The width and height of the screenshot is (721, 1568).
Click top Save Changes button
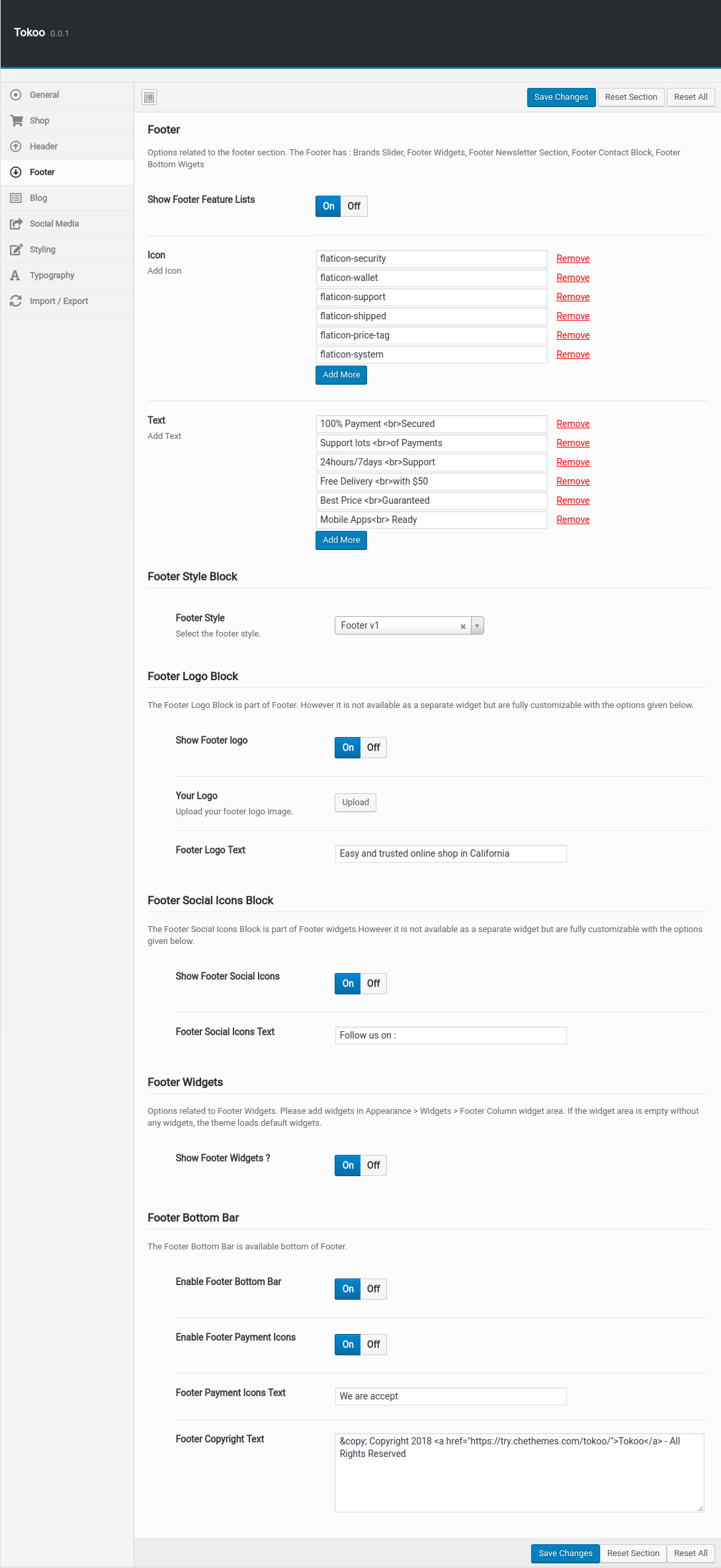click(x=561, y=97)
